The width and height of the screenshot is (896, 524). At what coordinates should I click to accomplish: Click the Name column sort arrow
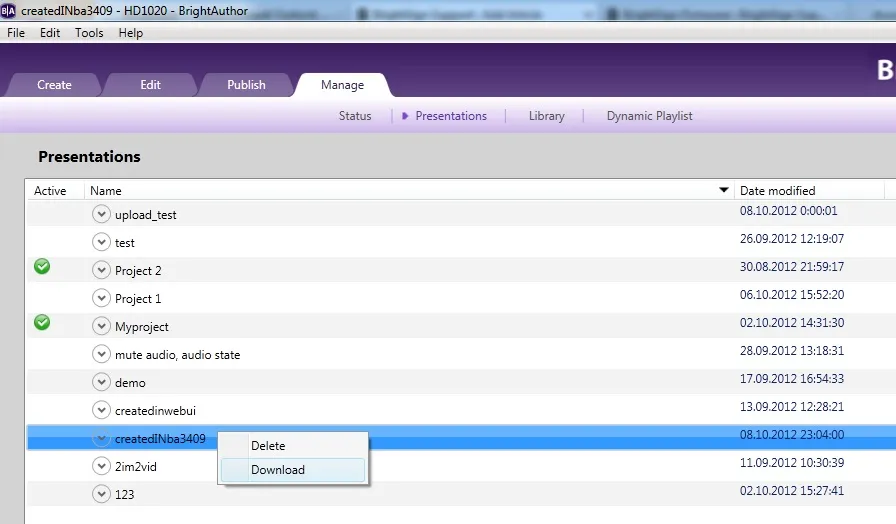(723, 190)
